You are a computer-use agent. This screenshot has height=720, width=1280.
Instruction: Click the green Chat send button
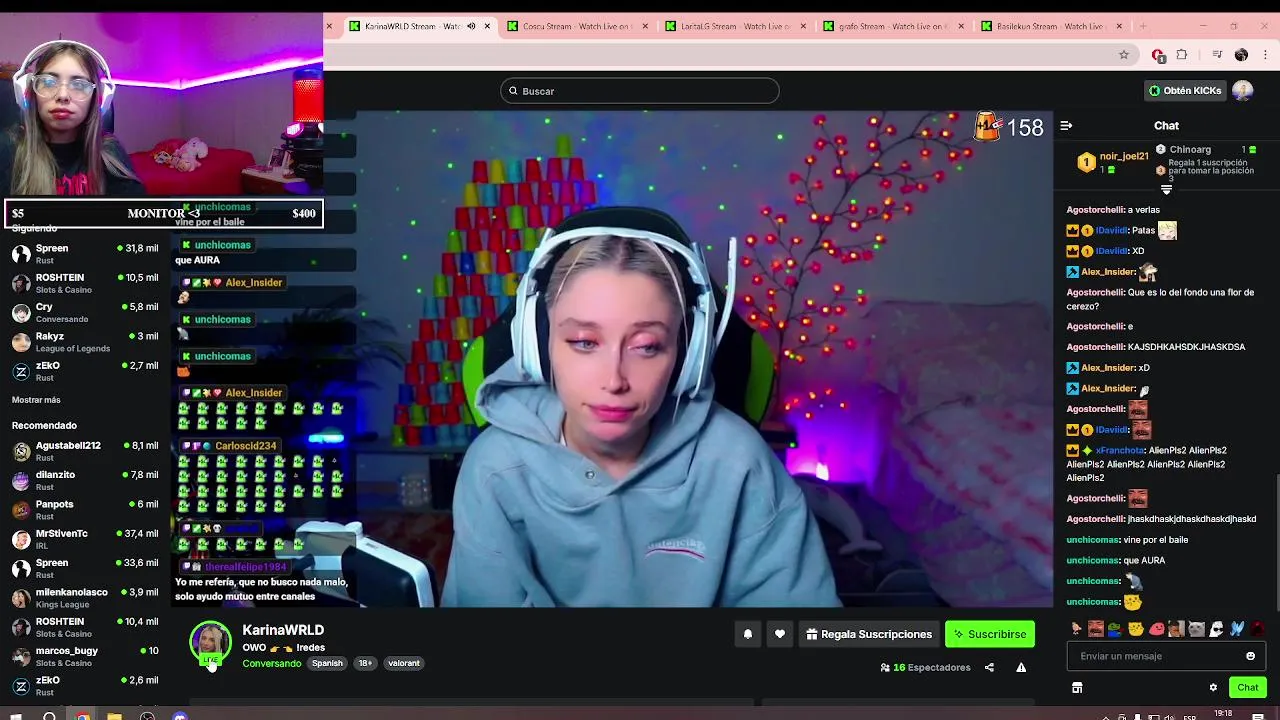[1247, 687]
